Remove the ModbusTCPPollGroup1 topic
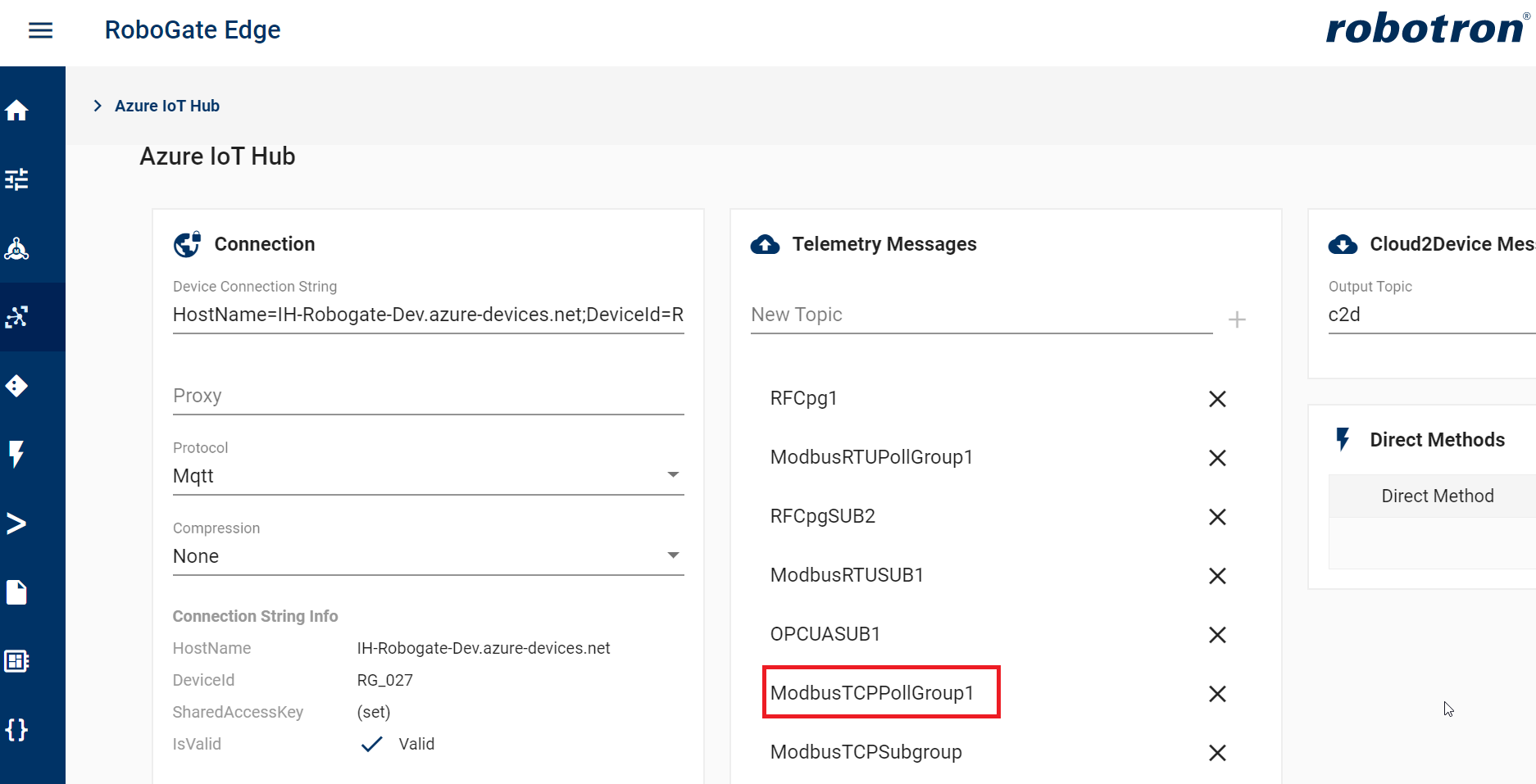 coord(1217,694)
